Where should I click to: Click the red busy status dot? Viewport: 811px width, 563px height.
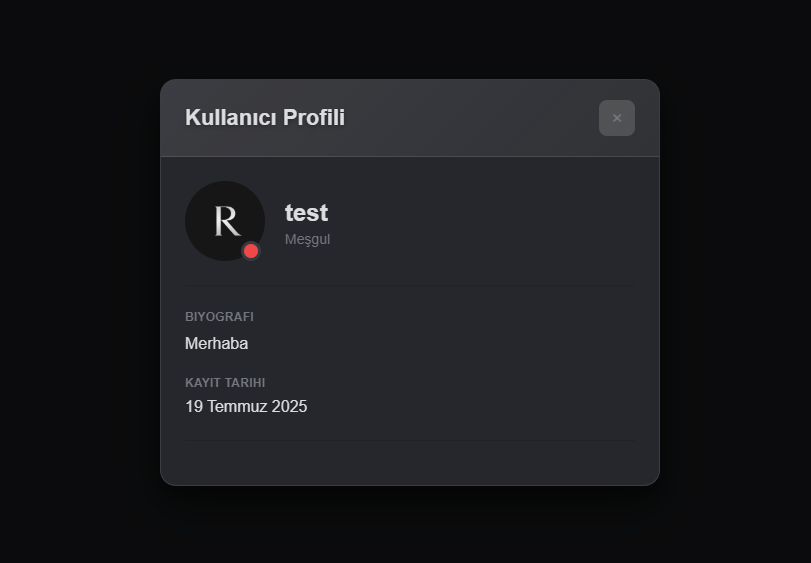pyautogui.click(x=251, y=251)
